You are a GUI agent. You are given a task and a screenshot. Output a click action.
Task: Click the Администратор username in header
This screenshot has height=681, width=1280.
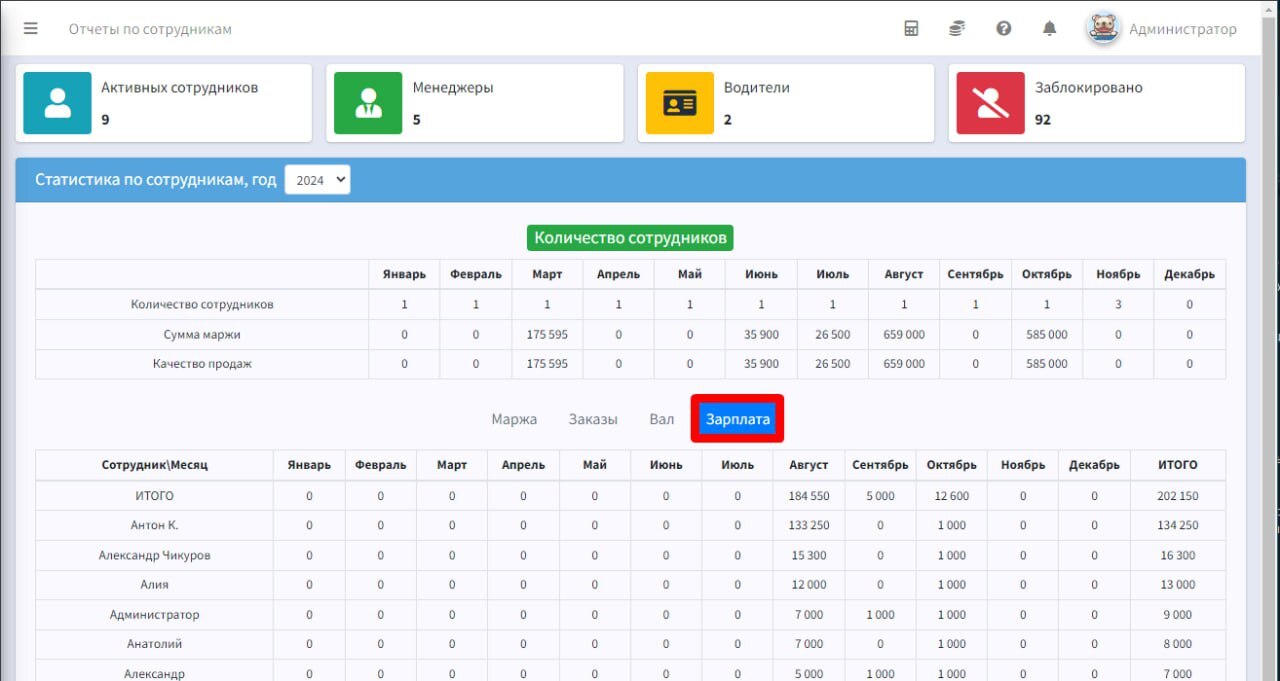click(1183, 29)
